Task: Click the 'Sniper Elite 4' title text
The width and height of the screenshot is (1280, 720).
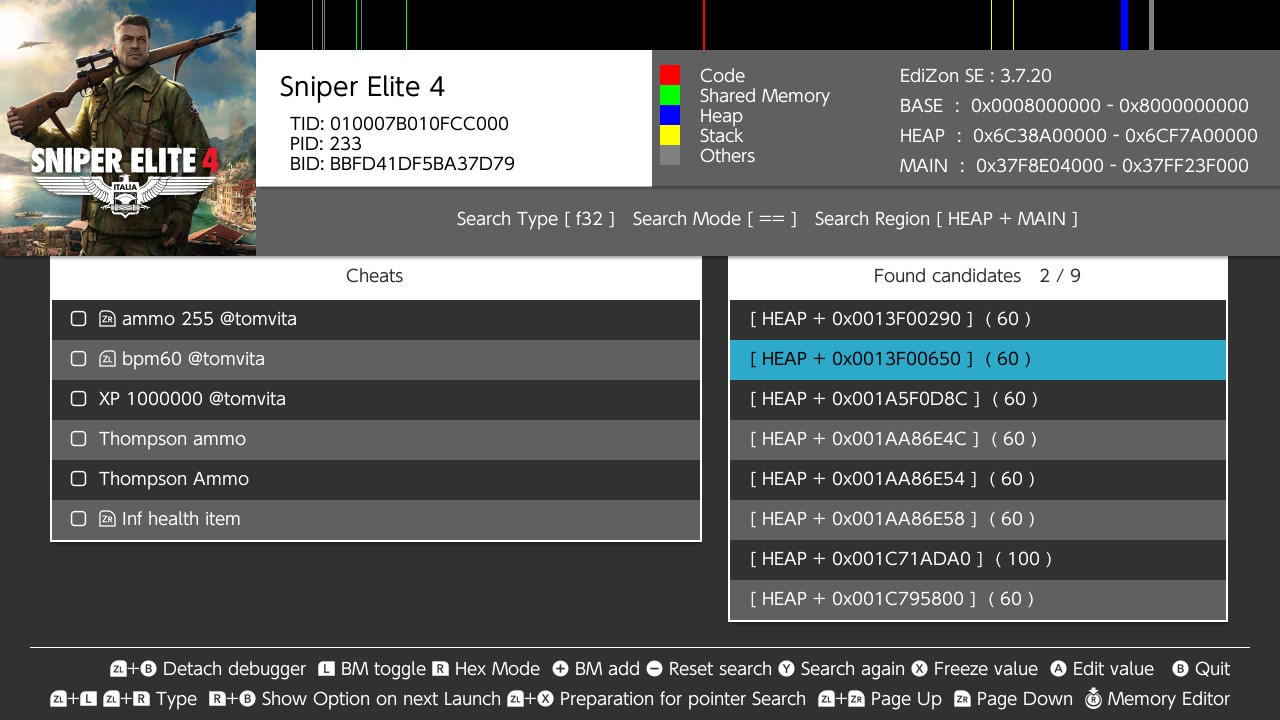Action: click(x=362, y=87)
